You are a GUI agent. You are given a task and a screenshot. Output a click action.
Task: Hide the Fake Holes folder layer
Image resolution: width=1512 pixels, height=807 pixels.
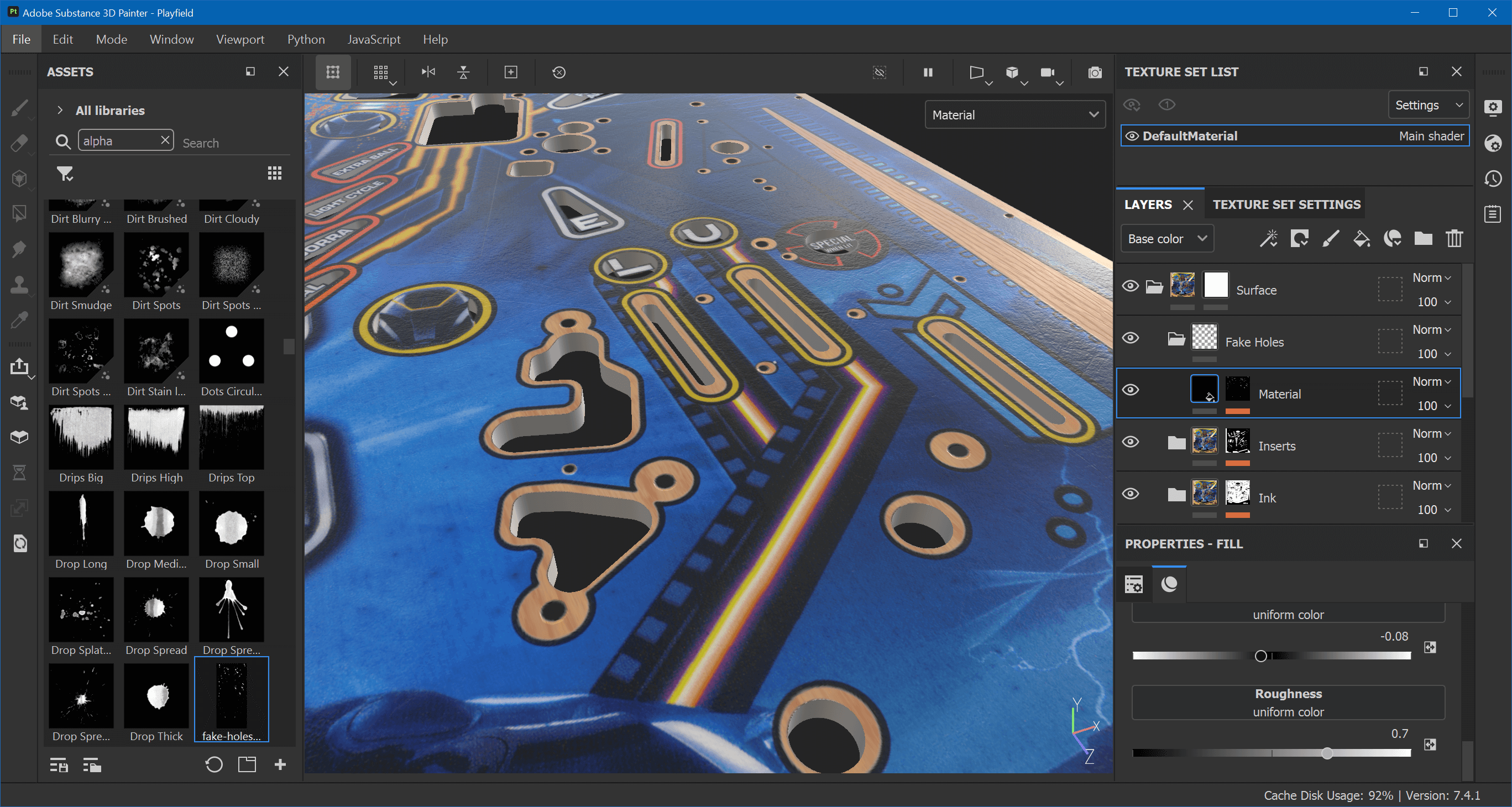tap(1131, 338)
